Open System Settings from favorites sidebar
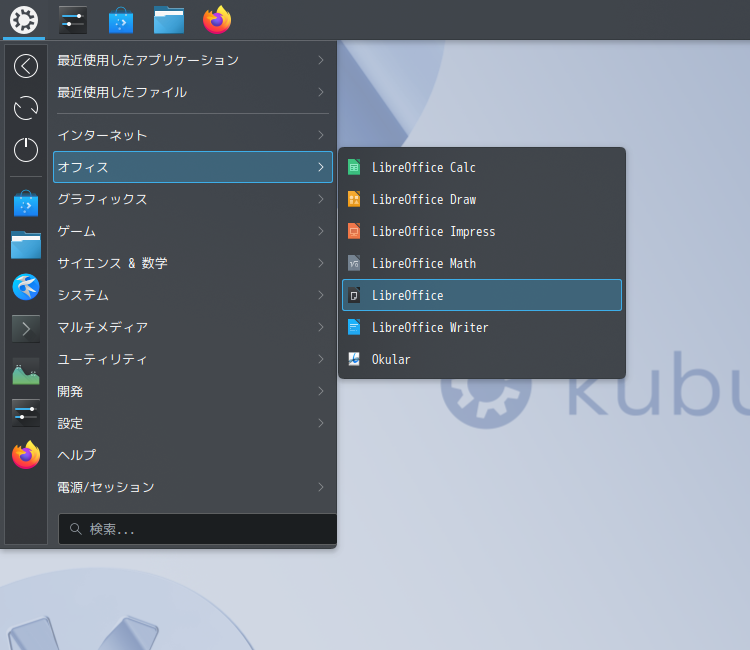This screenshot has width=750, height=650. tap(26, 413)
